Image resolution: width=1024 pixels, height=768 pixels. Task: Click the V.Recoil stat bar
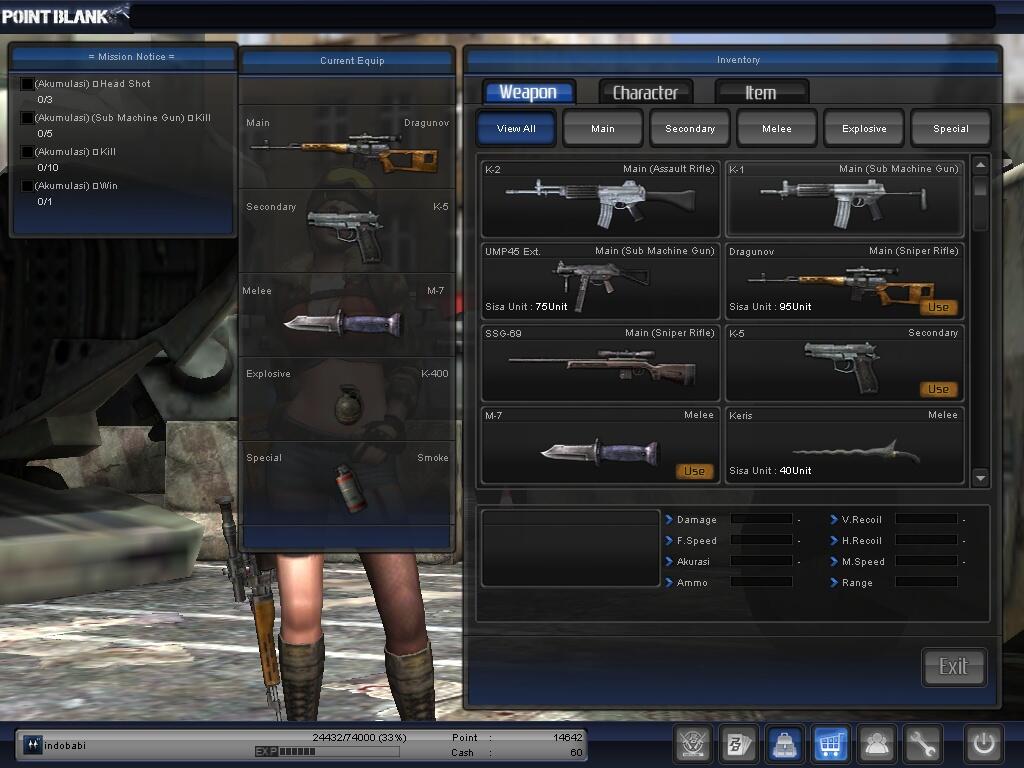927,519
